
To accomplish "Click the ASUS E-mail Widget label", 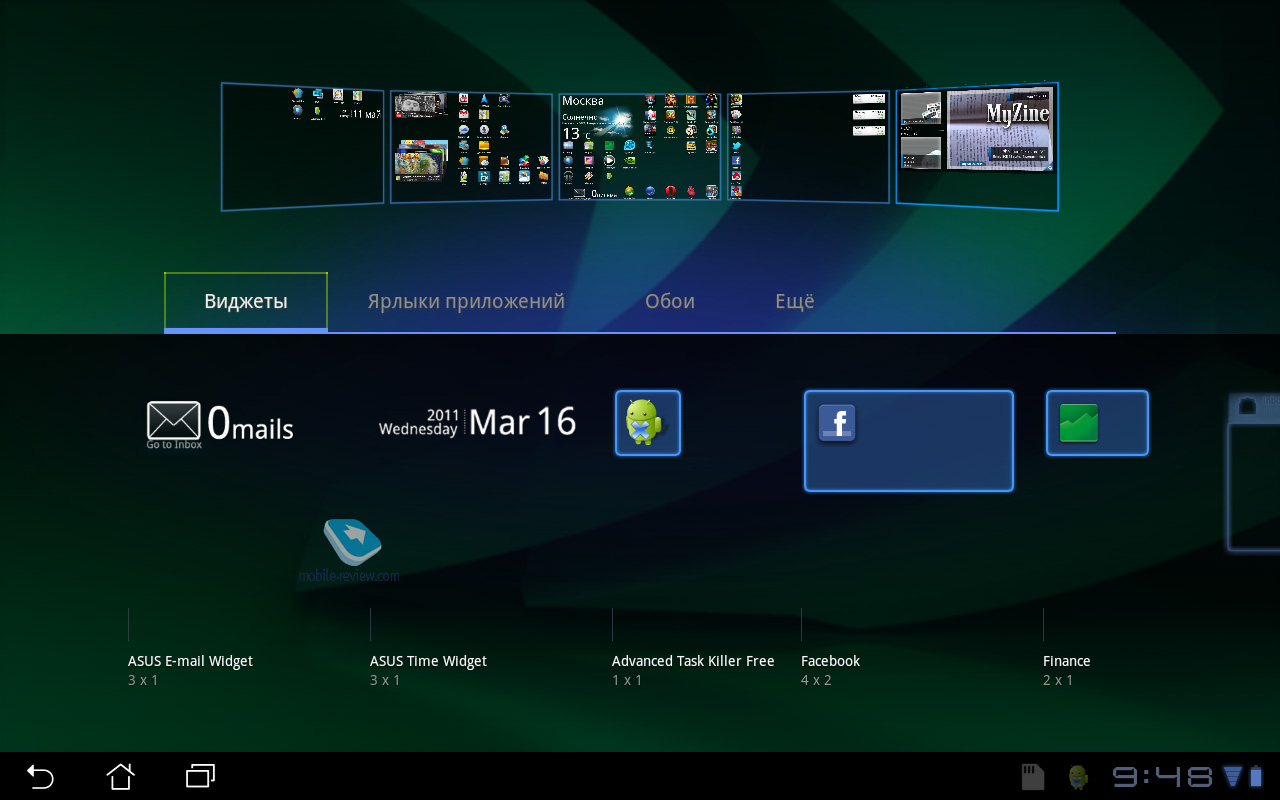I will [x=190, y=661].
